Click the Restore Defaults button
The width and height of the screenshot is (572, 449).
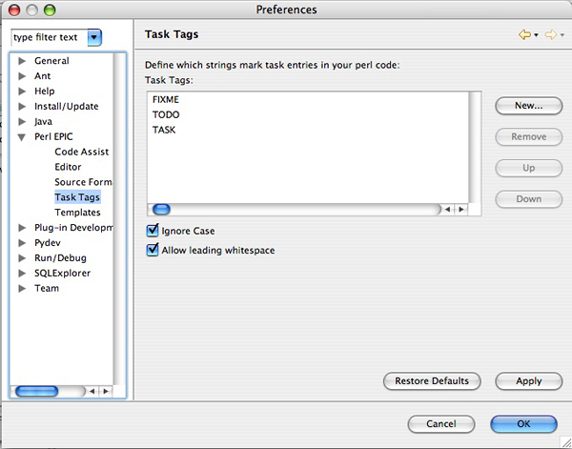pyautogui.click(x=432, y=381)
